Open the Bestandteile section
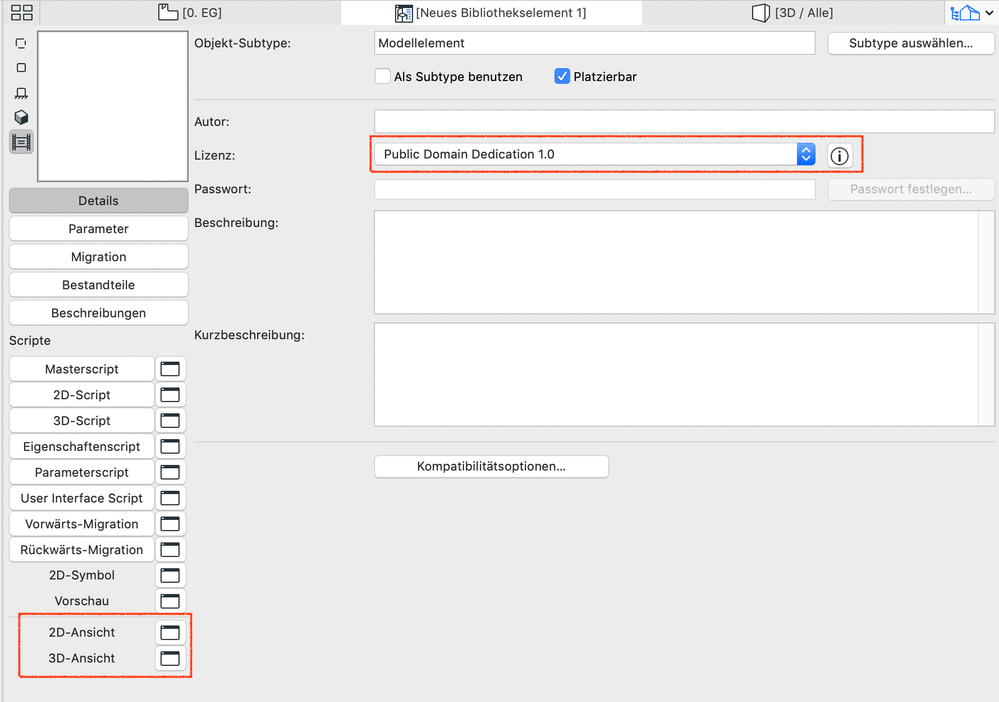 (x=98, y=285)
